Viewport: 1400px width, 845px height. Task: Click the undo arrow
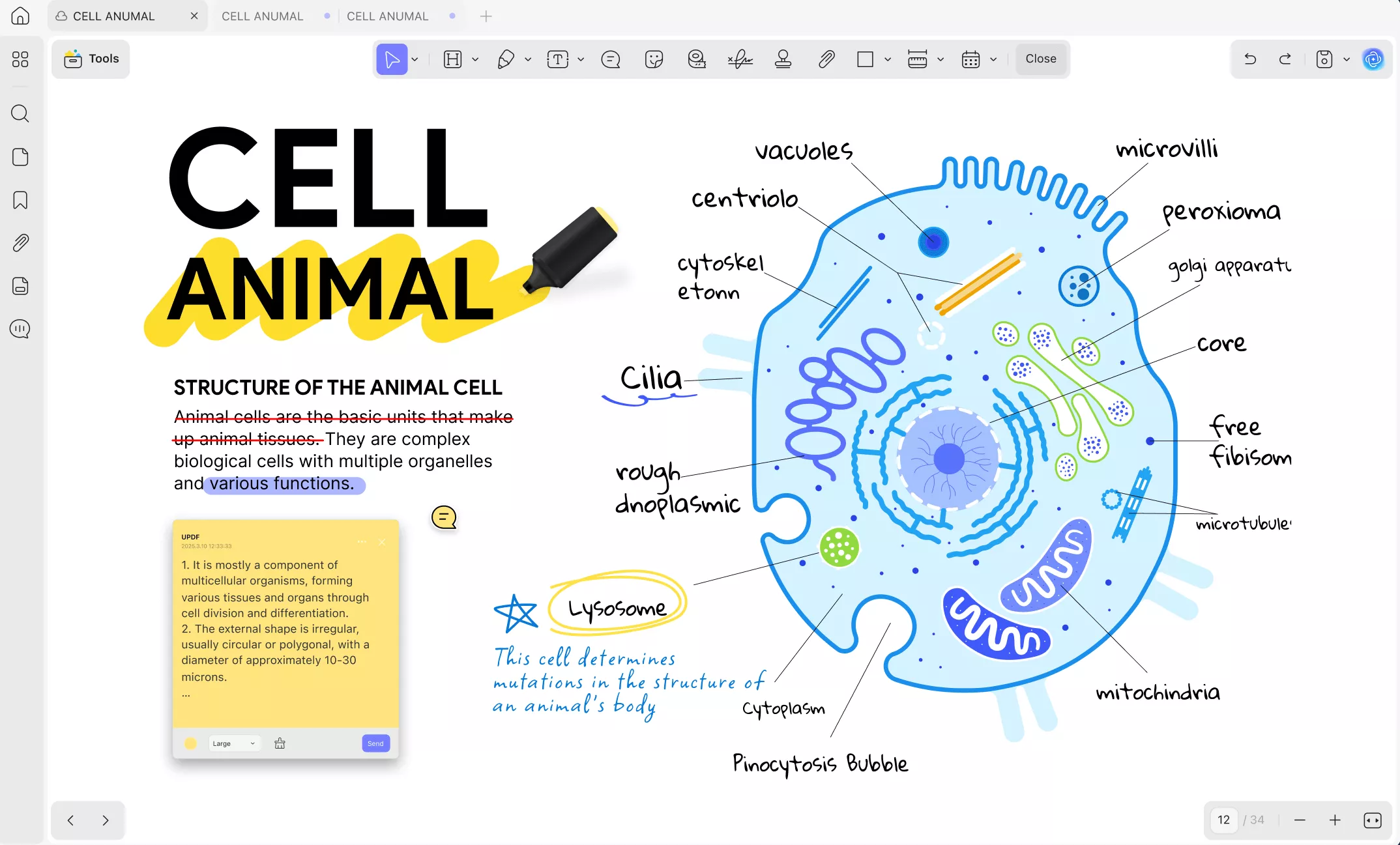pyautogui.click(x=1249, y=59)
